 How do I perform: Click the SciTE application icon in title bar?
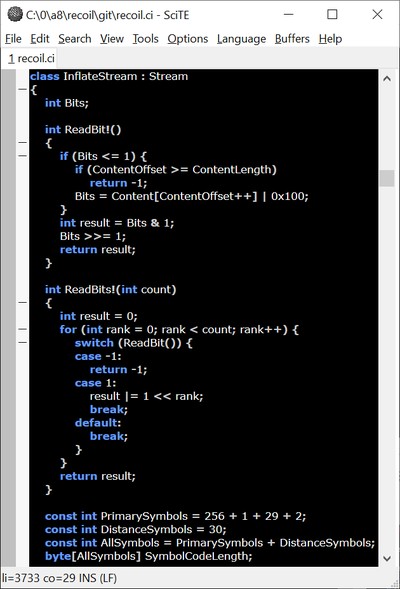(x=15, y=15)
